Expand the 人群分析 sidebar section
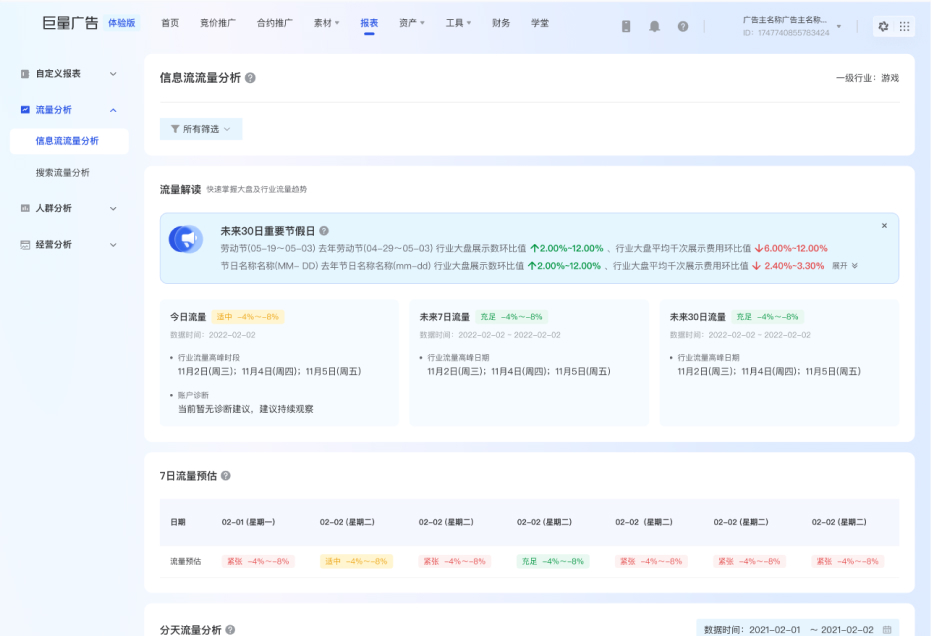Image resolution: width=932 pixels, height=636 pixels. click(x=113, y=209)
